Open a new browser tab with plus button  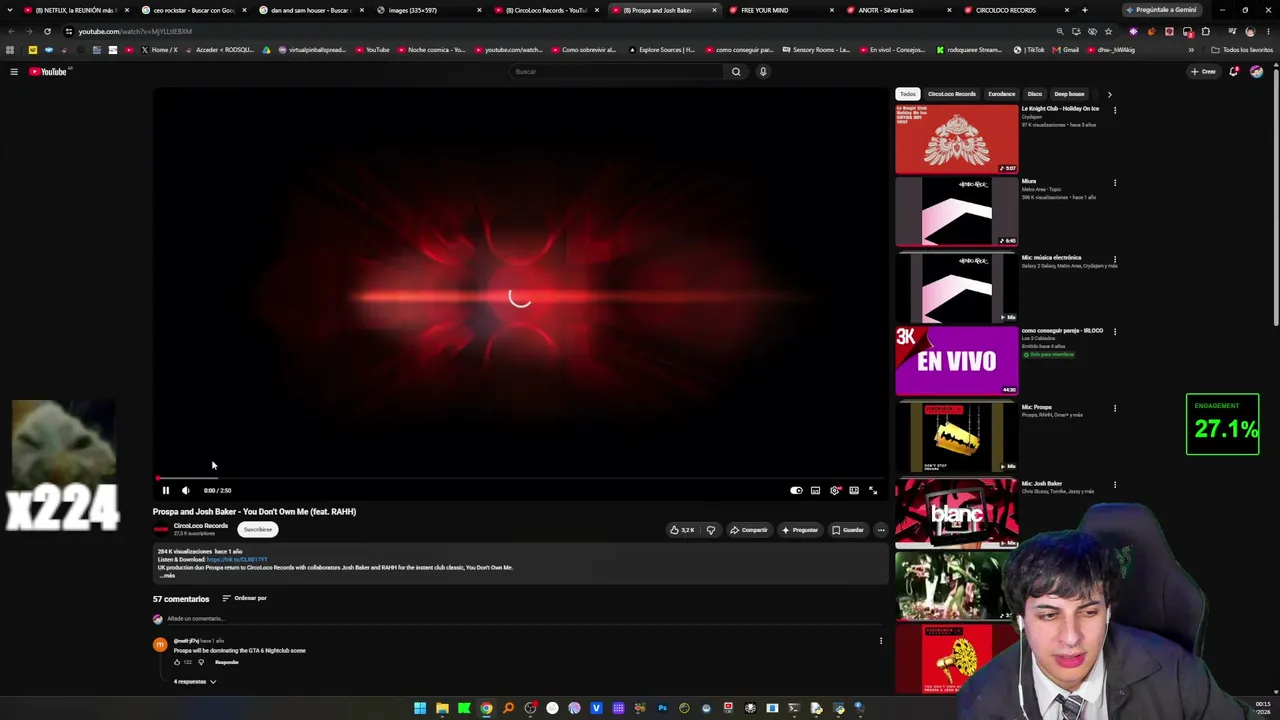point(1084,10)
